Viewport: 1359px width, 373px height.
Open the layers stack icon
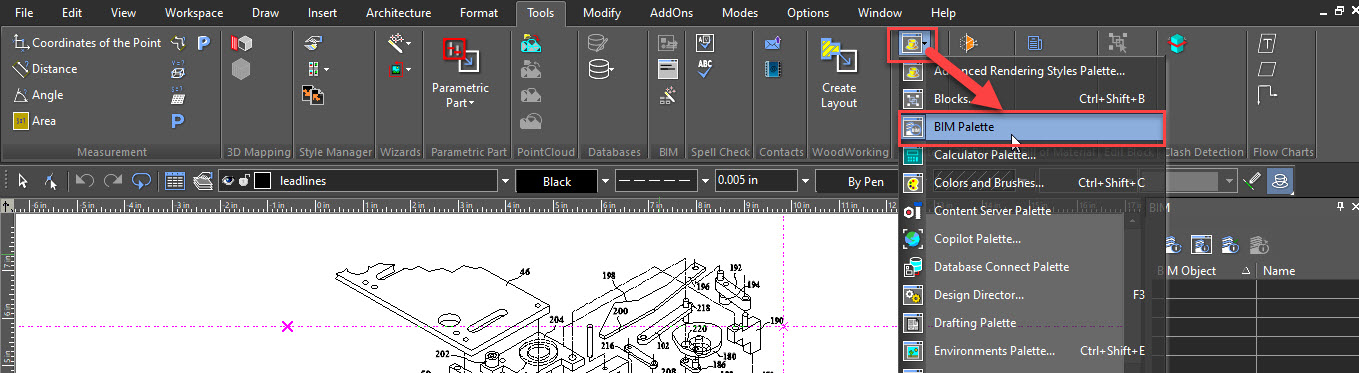point(203,182)
